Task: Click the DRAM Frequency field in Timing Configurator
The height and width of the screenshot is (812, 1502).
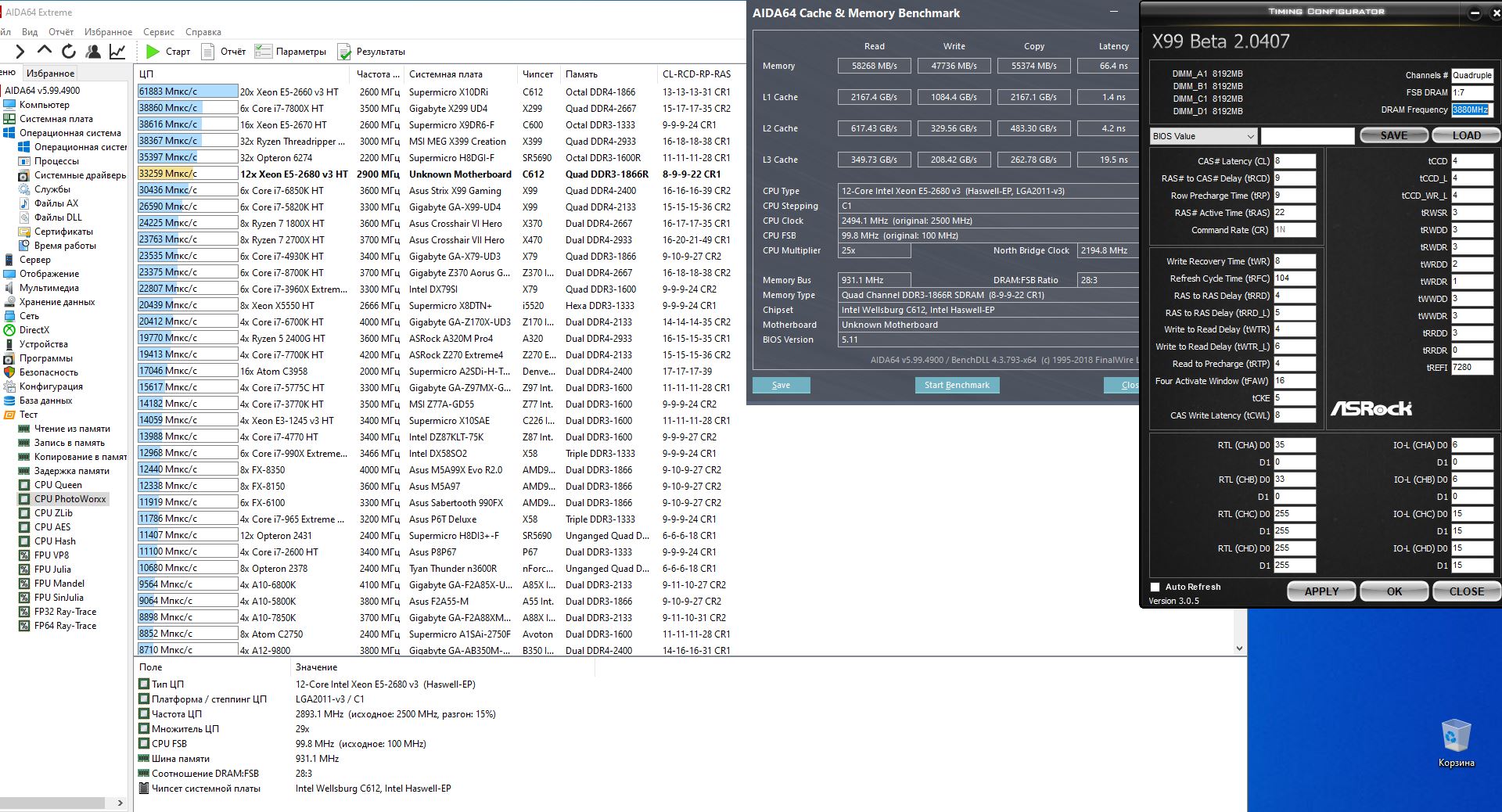Action: click(x=1472, y=110)
